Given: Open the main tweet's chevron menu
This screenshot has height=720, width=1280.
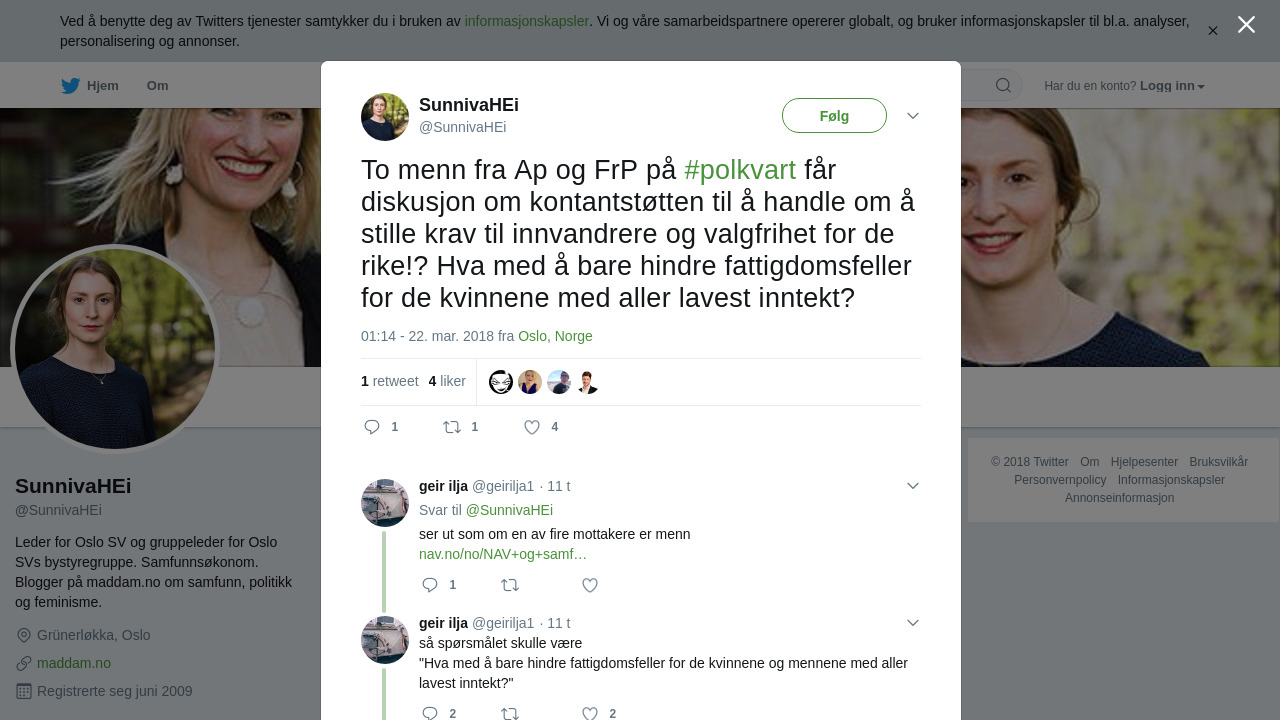Looking at the screenshot, I should click(913, 116).
